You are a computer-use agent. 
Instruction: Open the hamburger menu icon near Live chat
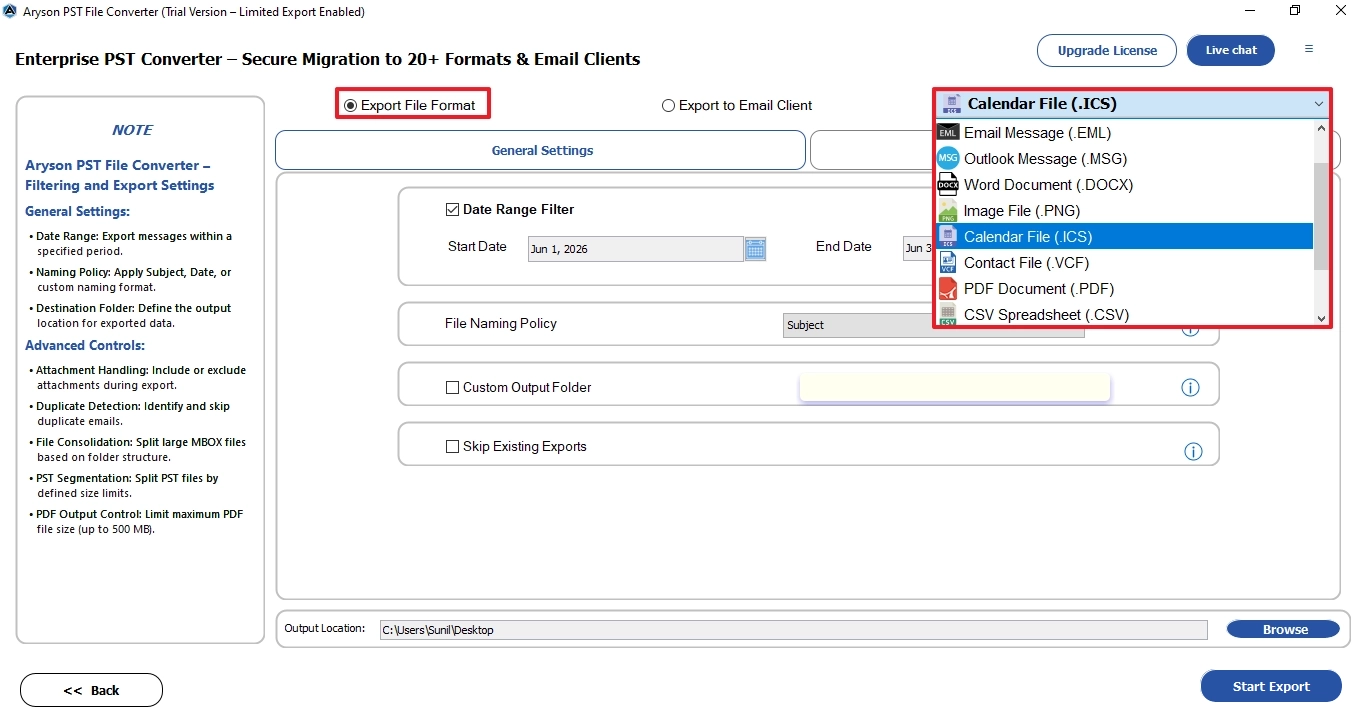click(x=1309, y=49)
